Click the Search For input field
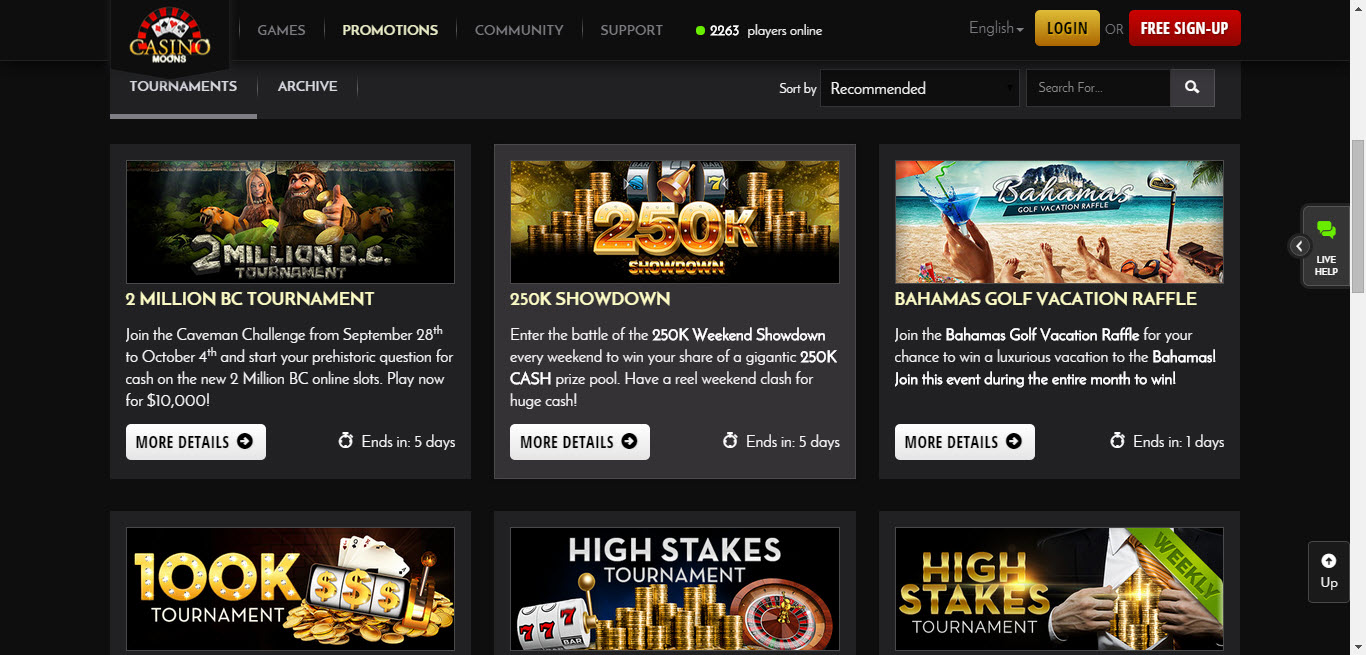 [x=1098, y=88]
